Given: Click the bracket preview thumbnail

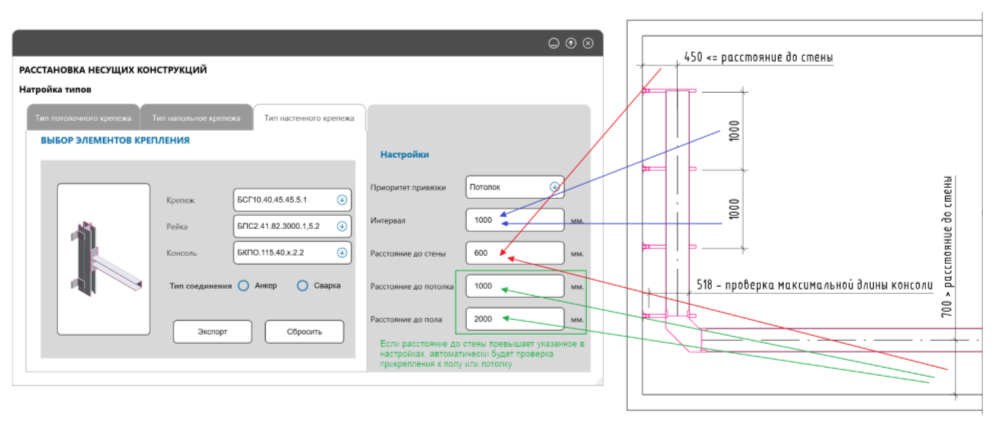Looking at the screenshot, I should [104, 259].
